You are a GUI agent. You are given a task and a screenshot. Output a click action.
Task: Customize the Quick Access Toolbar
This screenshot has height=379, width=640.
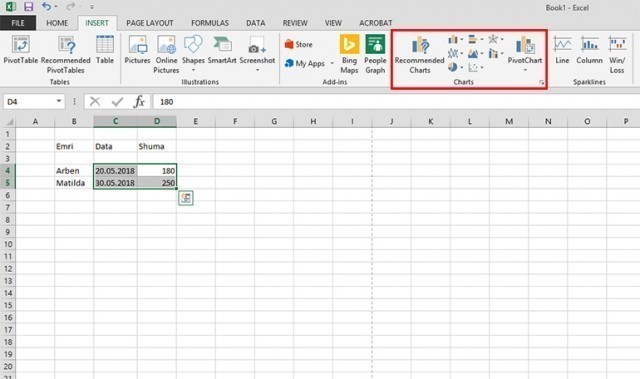click(x=92, y=7)
